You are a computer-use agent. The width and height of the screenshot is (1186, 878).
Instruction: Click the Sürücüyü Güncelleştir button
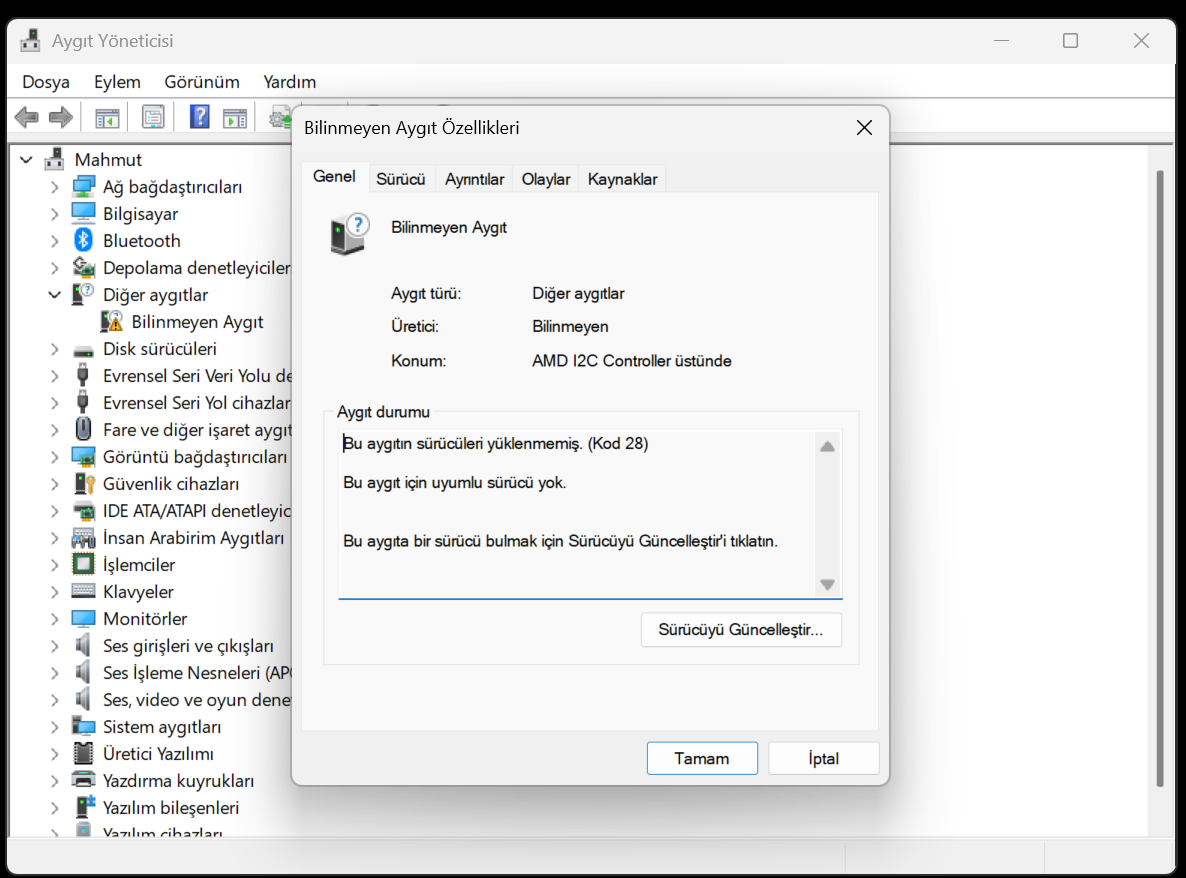coord(740,629)
